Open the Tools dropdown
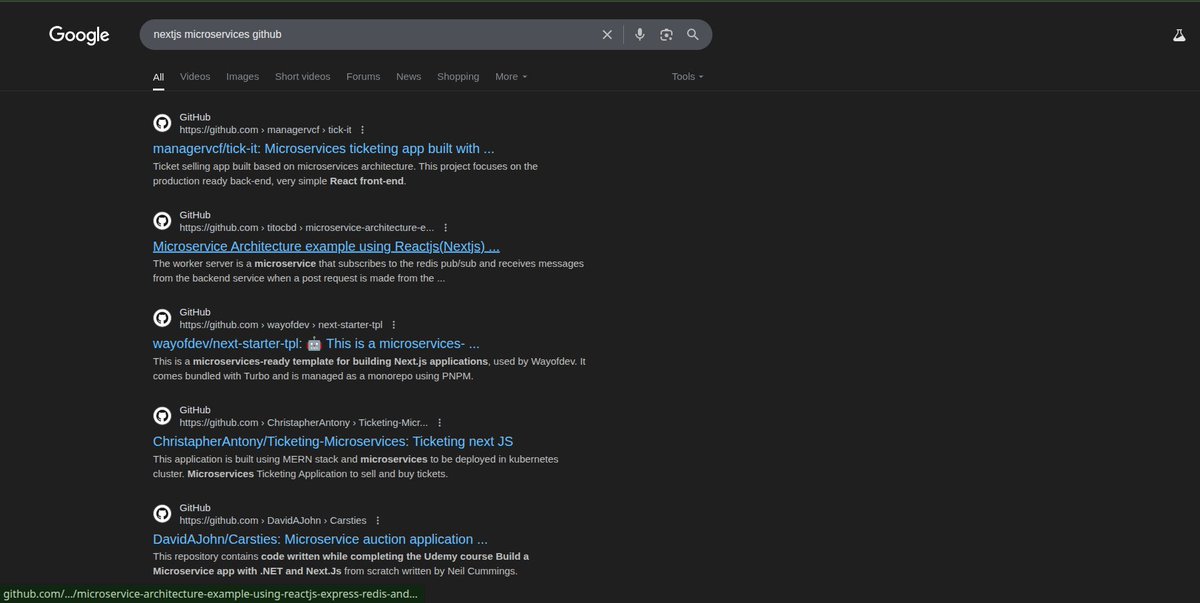Image resolution: width=1200 pixels, height=603 pixels. coord(687,76)
